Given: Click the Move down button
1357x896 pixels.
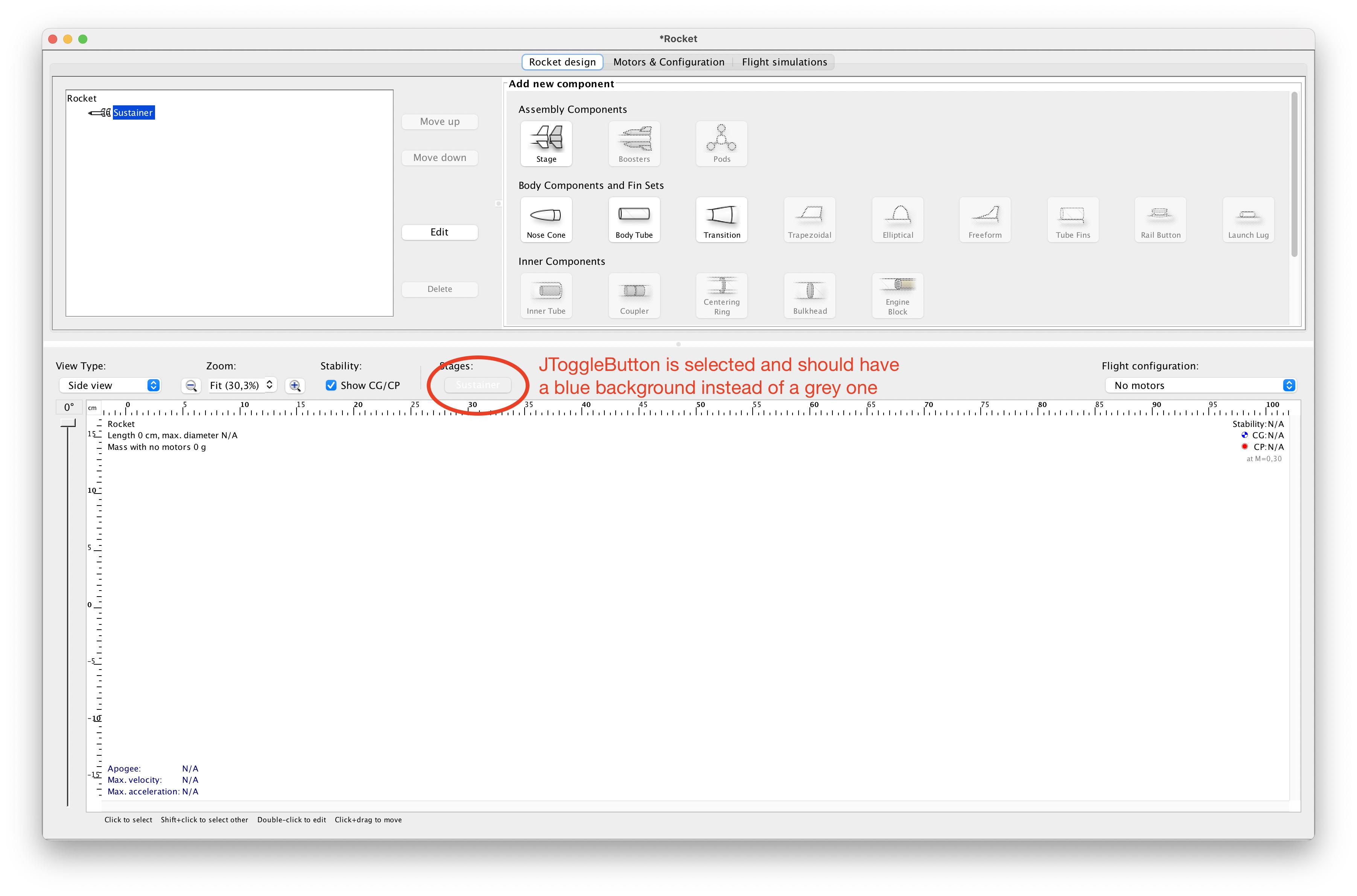Looking at the screenshot, I should point(440,158).
